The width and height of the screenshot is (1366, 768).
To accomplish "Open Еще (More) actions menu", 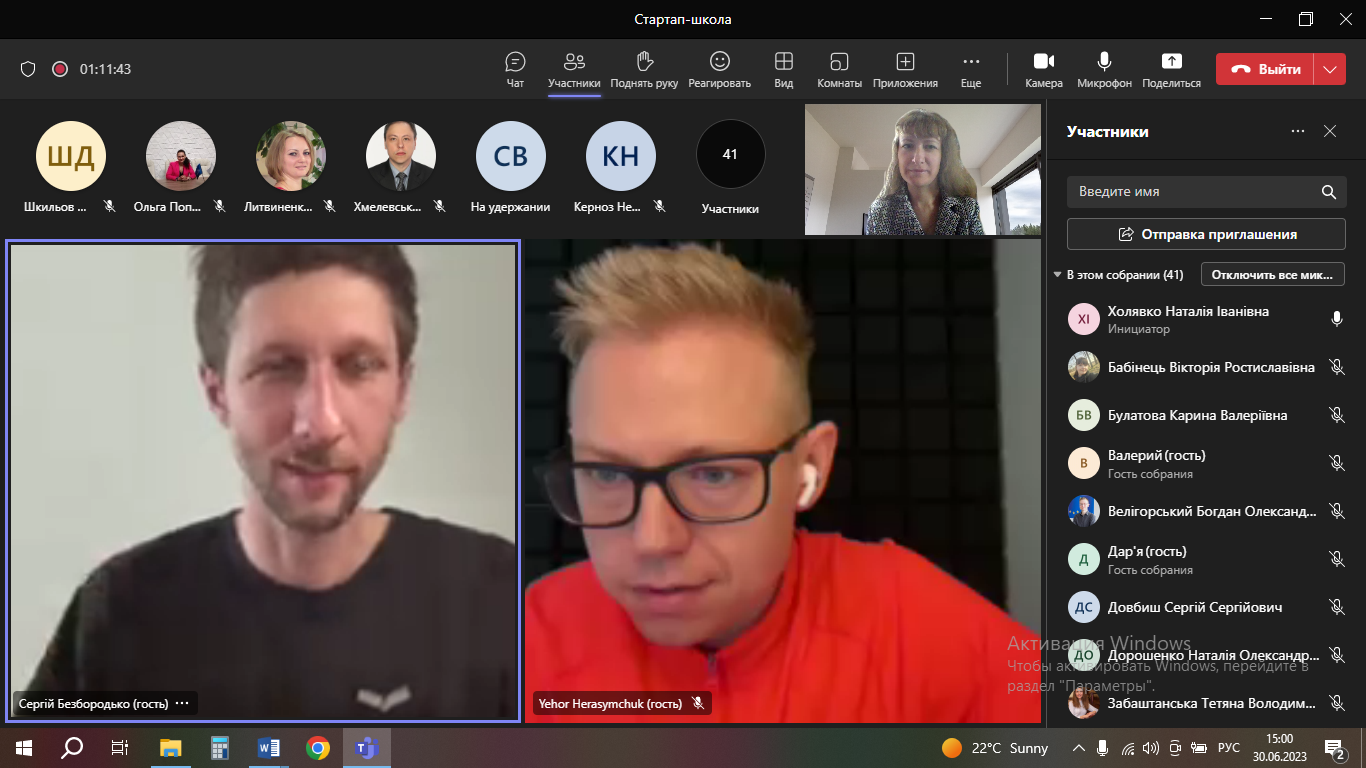I will (x=970, y=62).
